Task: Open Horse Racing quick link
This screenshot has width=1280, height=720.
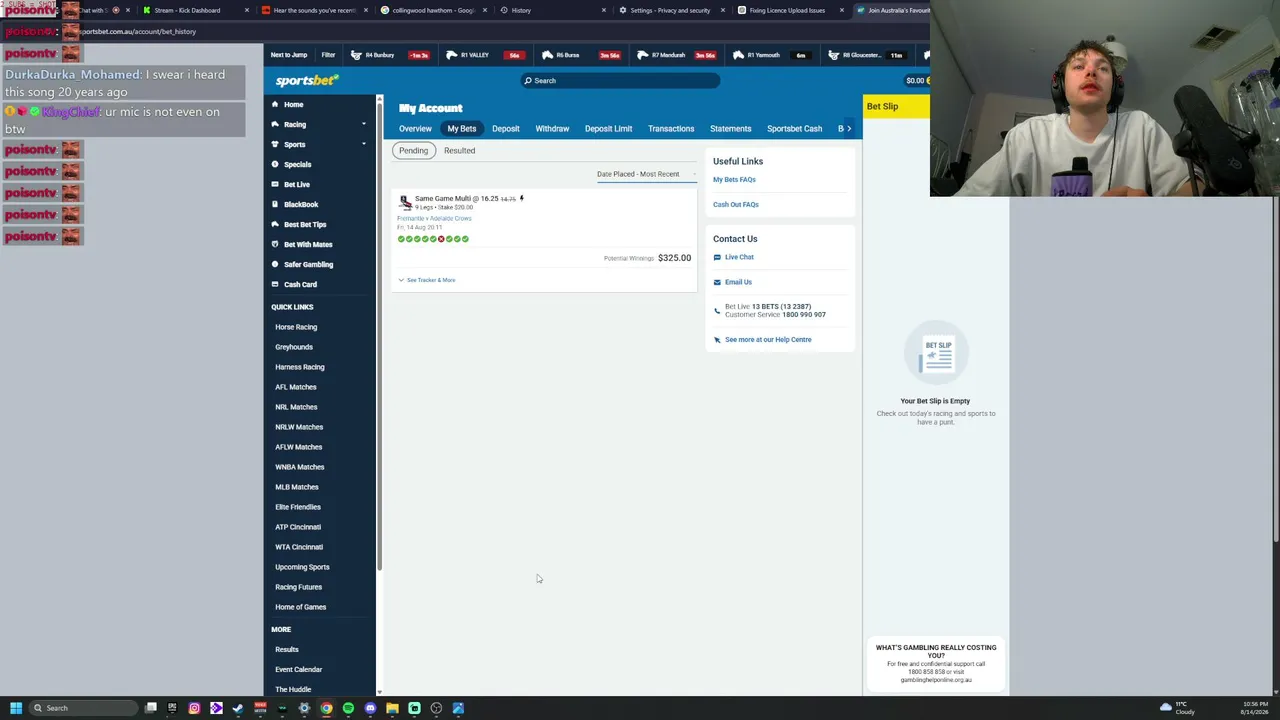Action: 296,327
